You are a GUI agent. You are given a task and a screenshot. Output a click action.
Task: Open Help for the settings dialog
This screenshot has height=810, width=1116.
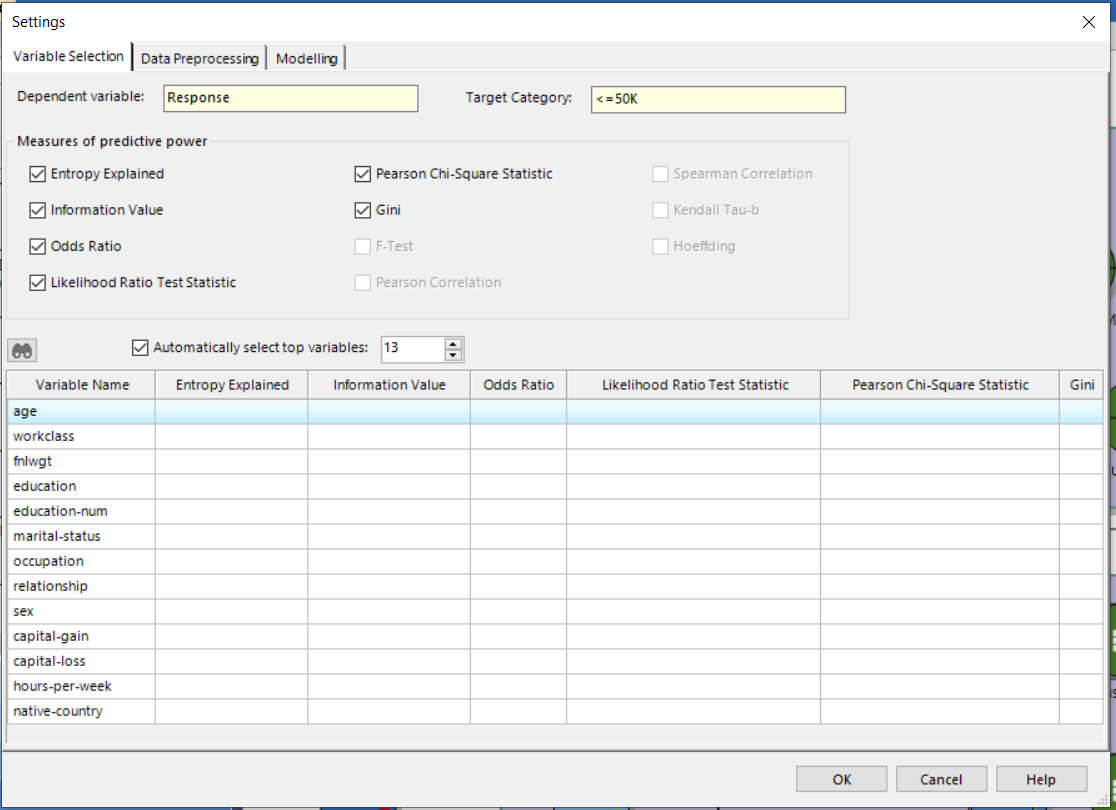pos(1041,779)
